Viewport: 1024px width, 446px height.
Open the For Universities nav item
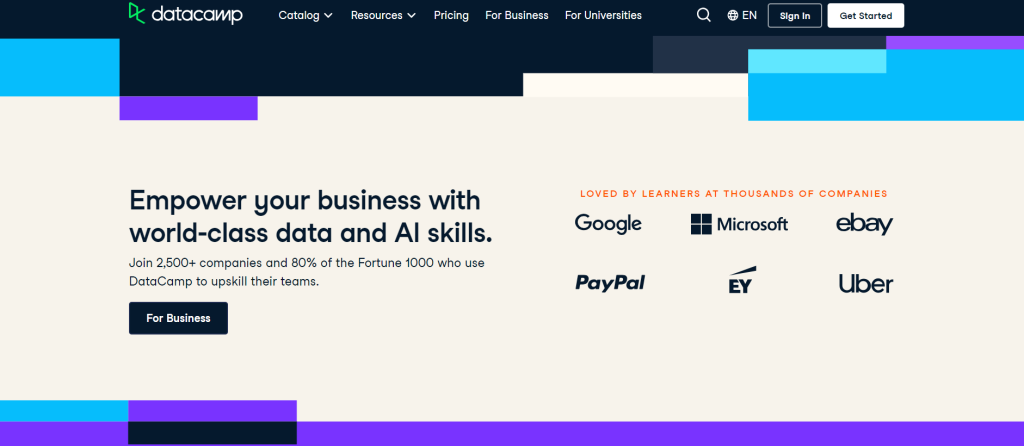(603, 15)
